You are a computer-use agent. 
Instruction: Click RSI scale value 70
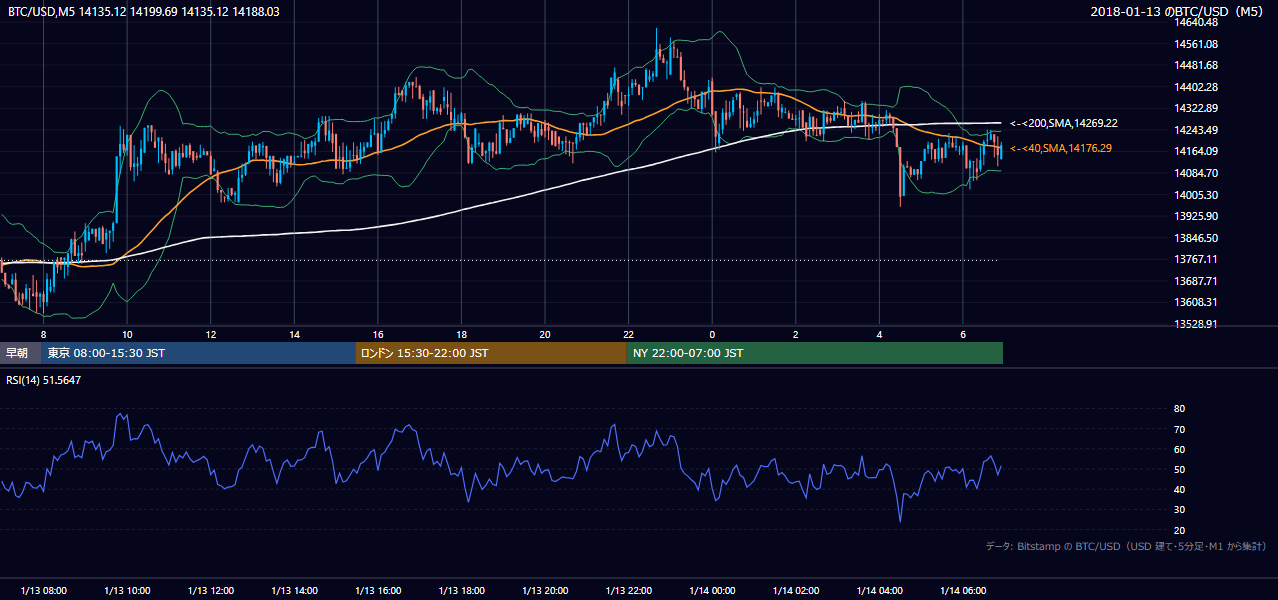1179,429
